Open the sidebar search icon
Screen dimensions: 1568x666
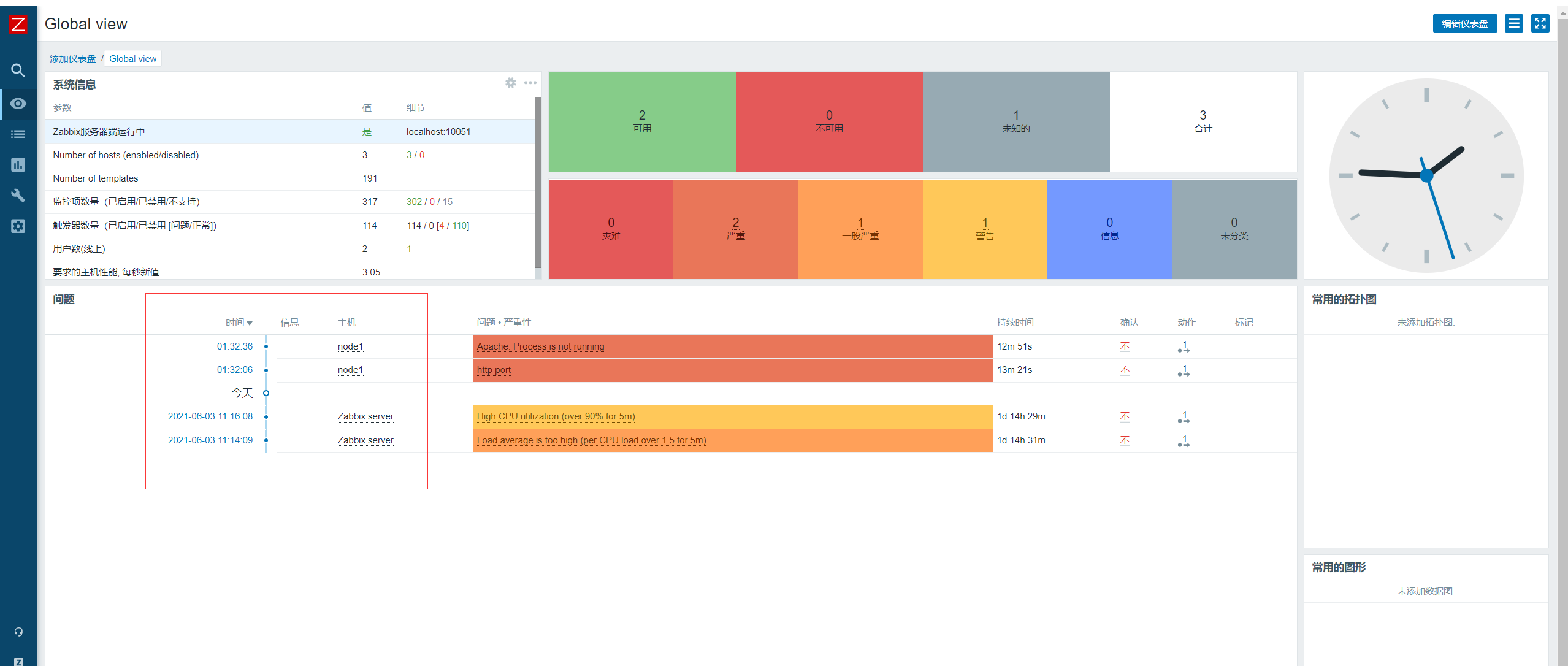[x=18, y=71]
